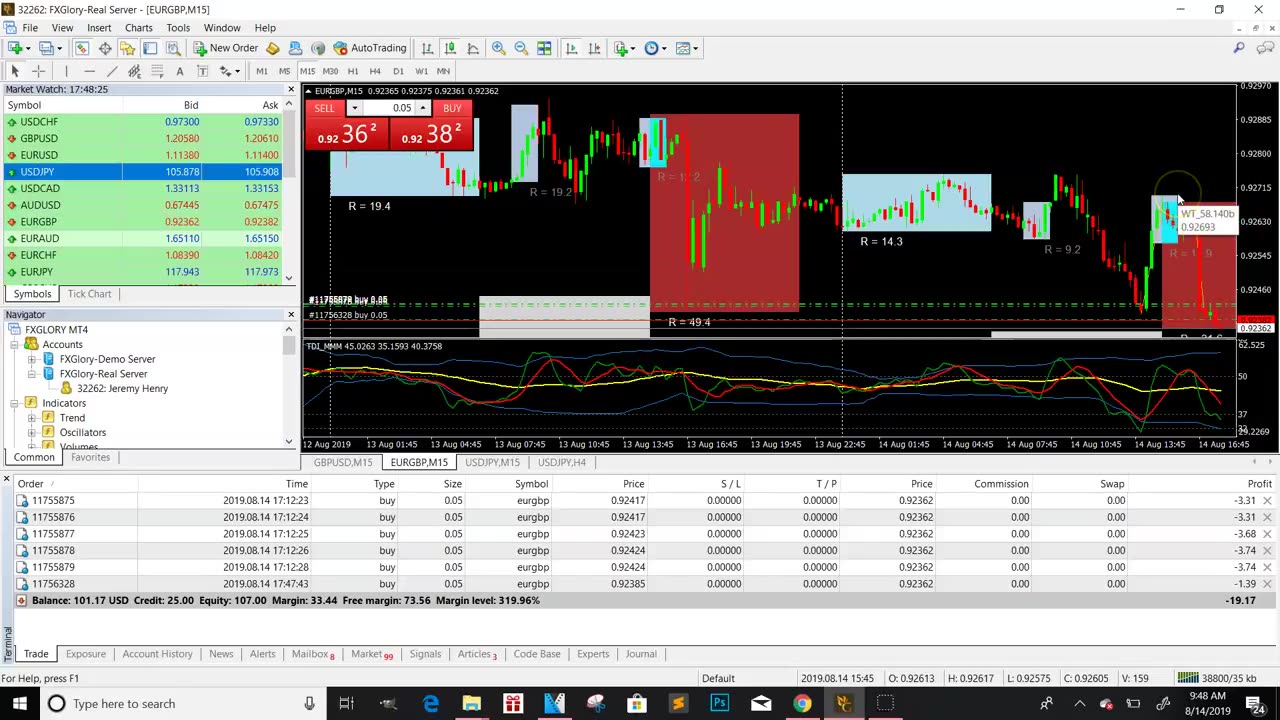Select the Horizontal Line drawing tool
1280x720 pixels.
(89, 71)
